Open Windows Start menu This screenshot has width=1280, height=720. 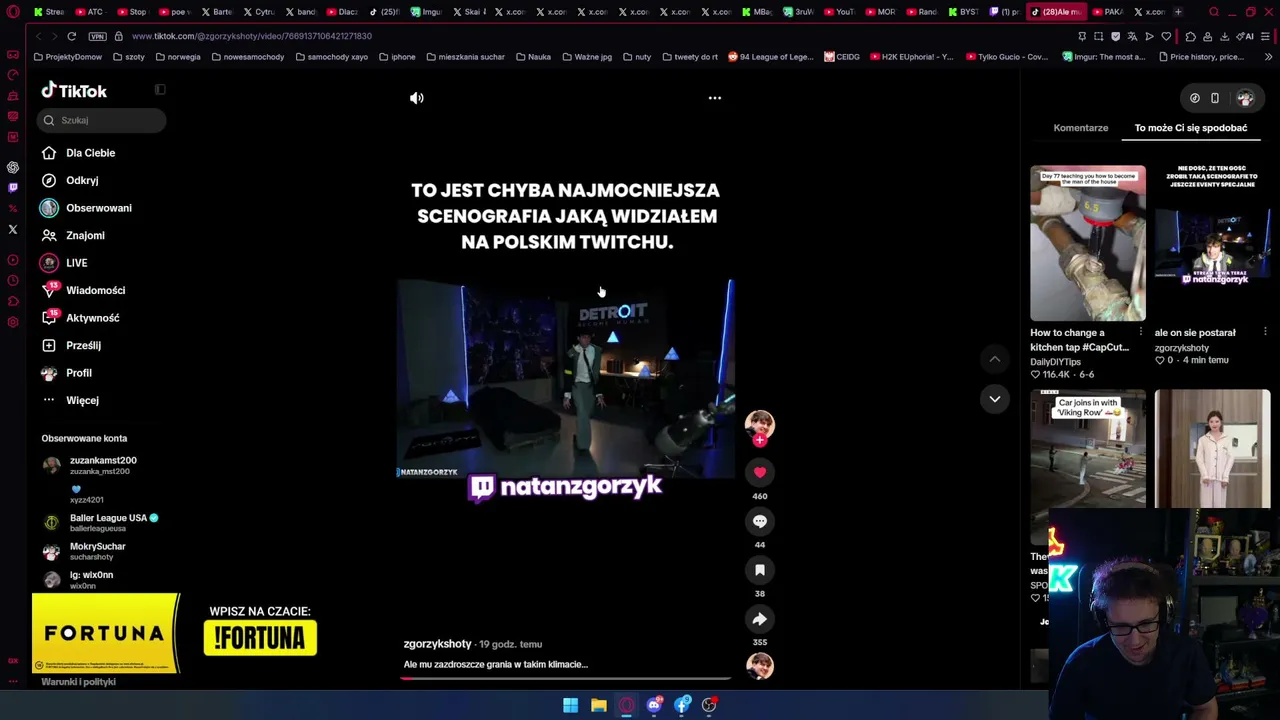point(570,705)
